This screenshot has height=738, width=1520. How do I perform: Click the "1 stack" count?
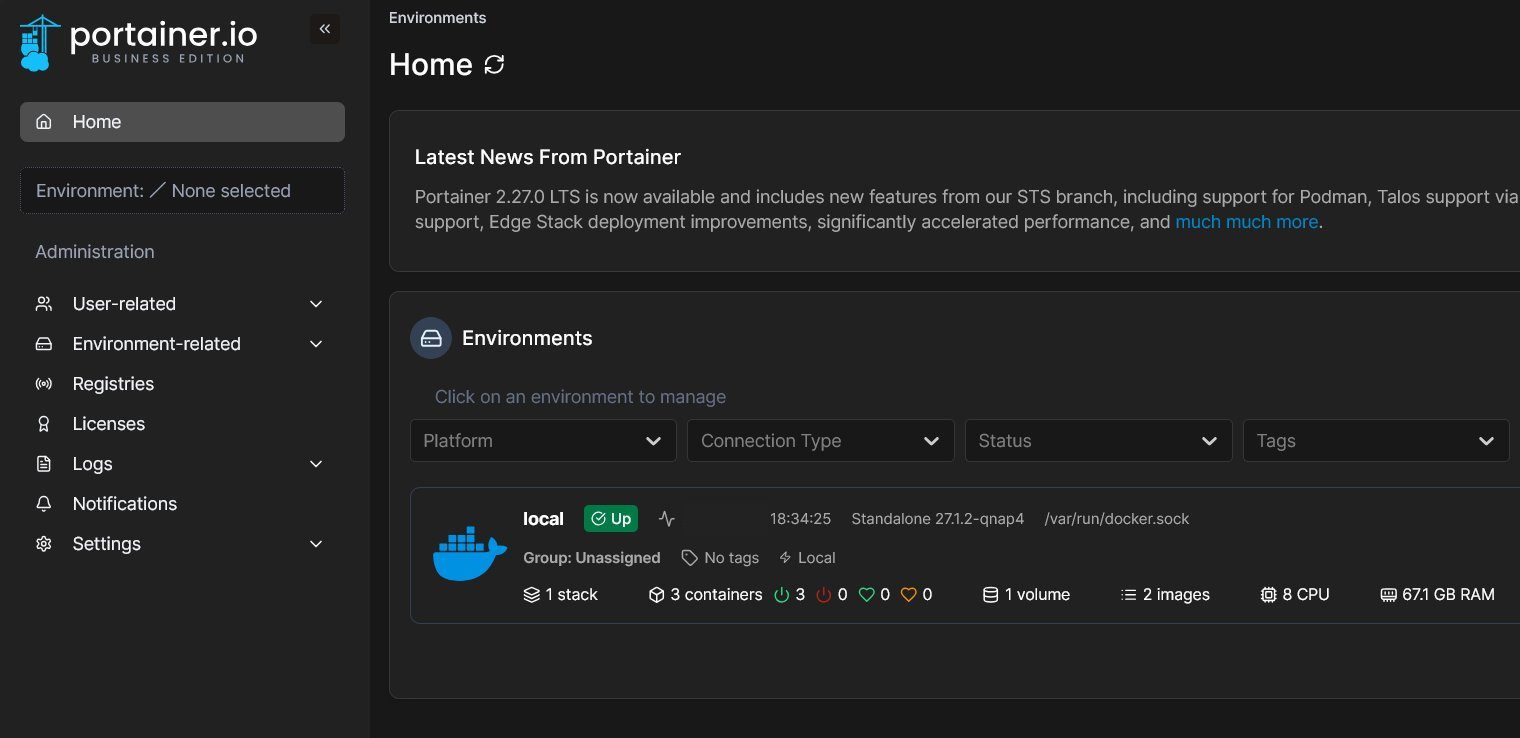pos(571,594)
